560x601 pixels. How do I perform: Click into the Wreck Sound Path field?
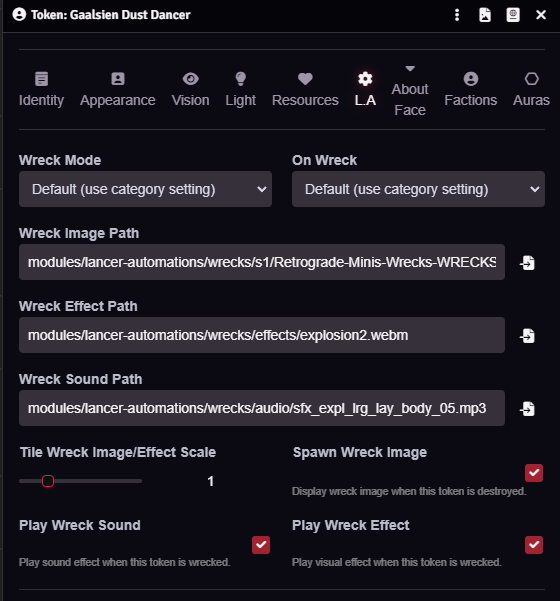click(262, 408)
